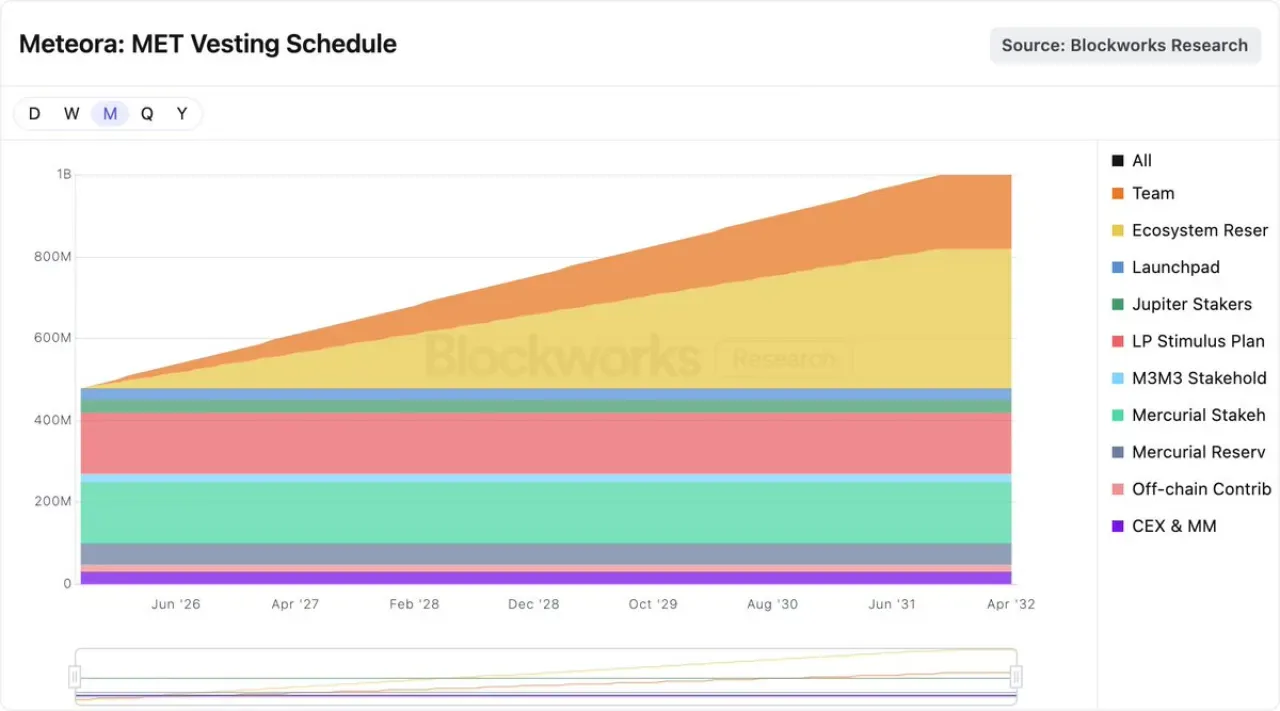
Task: Toggle the Team series orange swatch
Action: pyautogui.click(x=1118, y=194)
